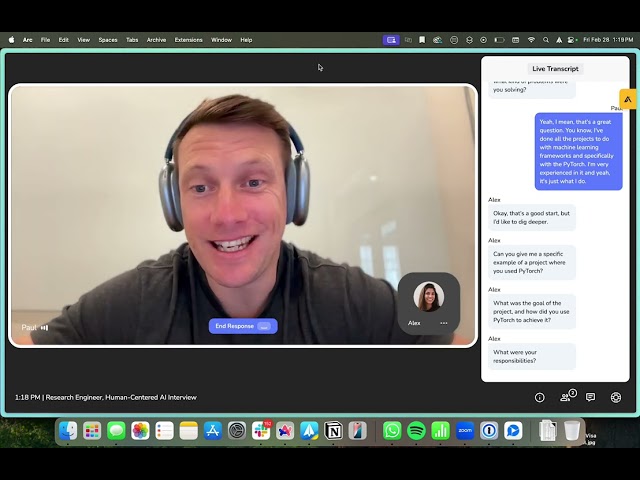
Task: Open Notes from the dock
Action: [x=188, y=431]
